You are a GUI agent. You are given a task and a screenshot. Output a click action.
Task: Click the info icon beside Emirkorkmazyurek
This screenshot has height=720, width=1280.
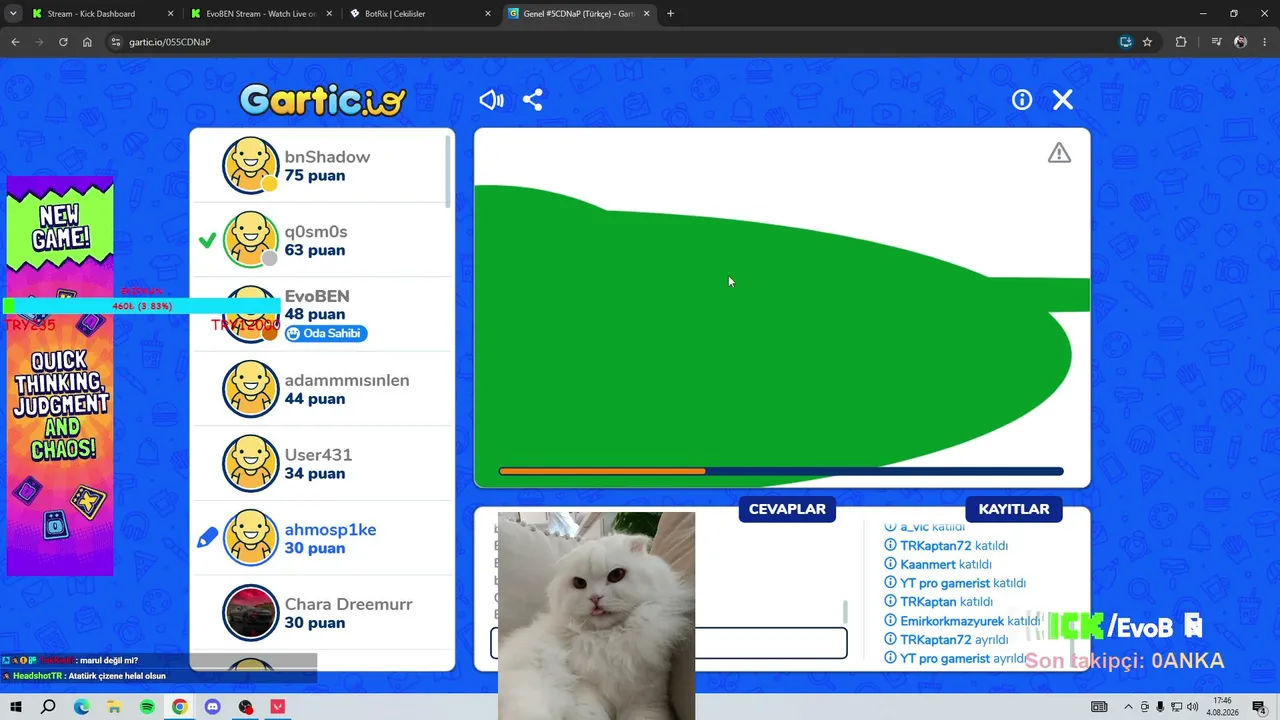pyautogui.click(x=890, y=621)
